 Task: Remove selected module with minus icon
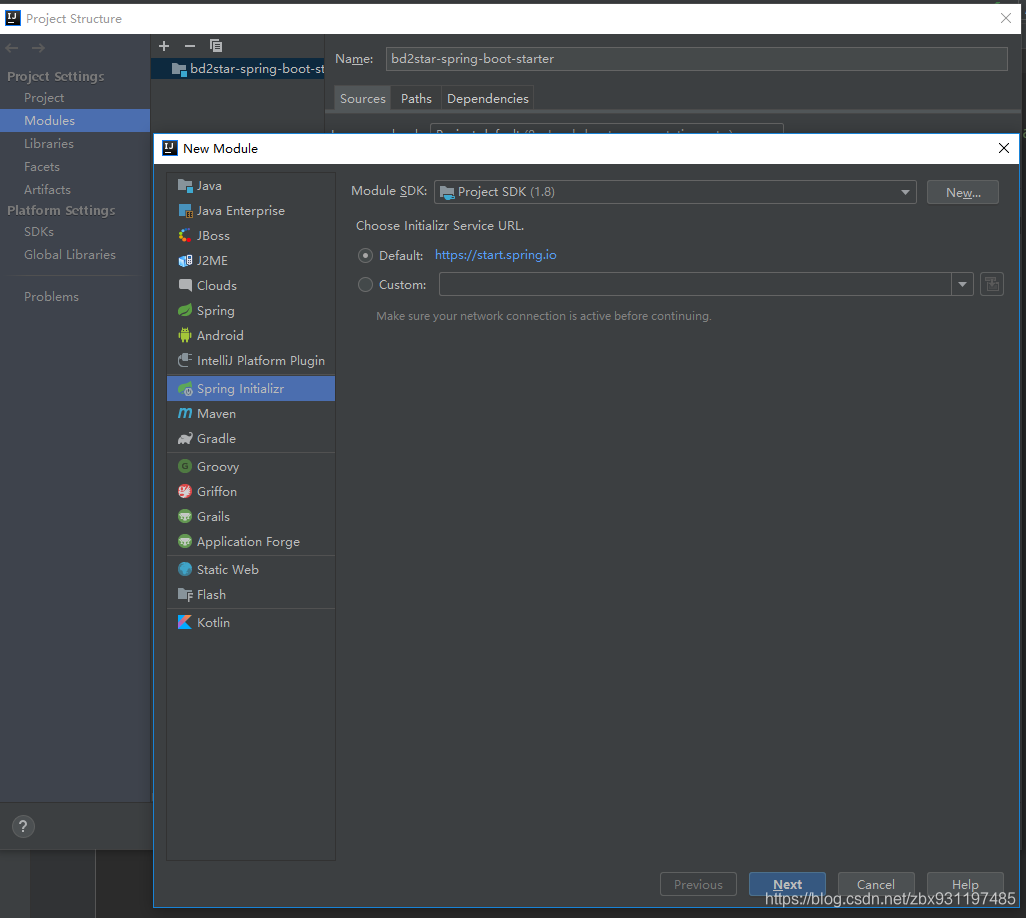[x=190, y=46]
